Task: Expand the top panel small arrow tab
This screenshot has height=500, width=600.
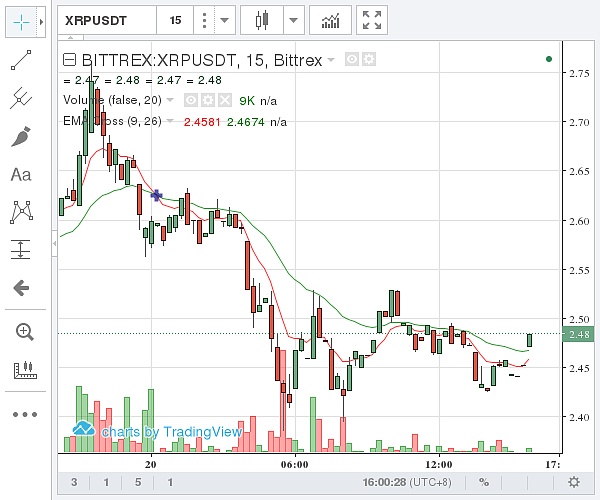Action: pos(71,38)
